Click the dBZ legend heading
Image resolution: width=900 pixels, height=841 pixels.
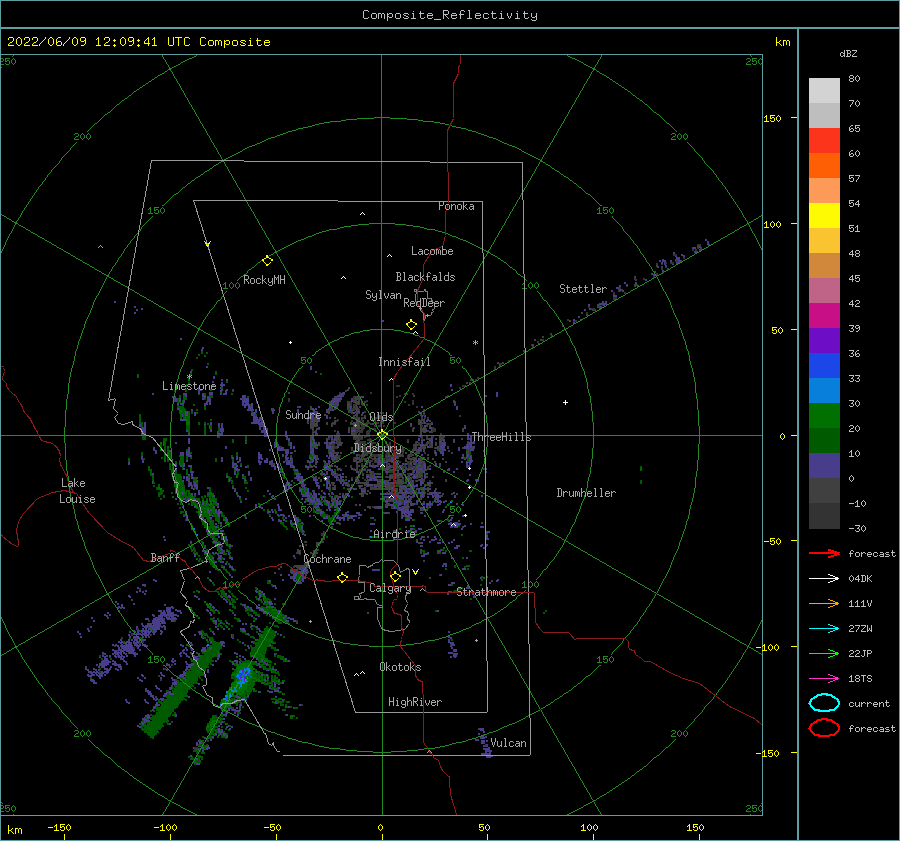point(848,53)
